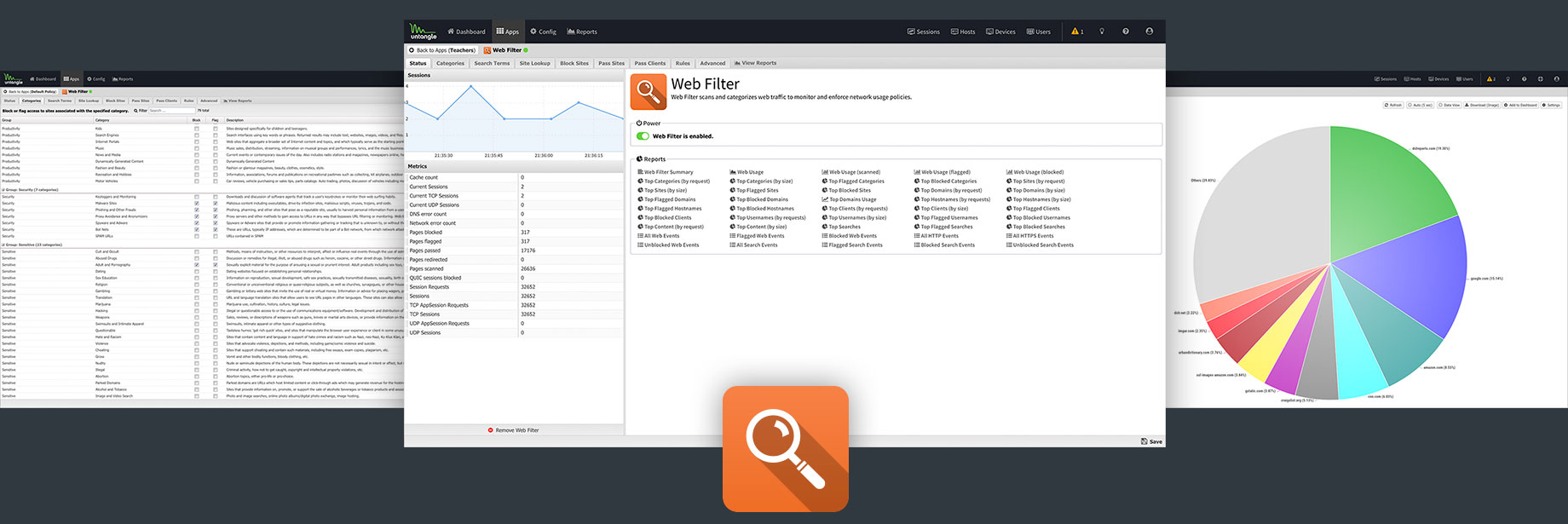1568x524 pixels.
Task: Click the Settings button in right window
Action: (1551, 105)
